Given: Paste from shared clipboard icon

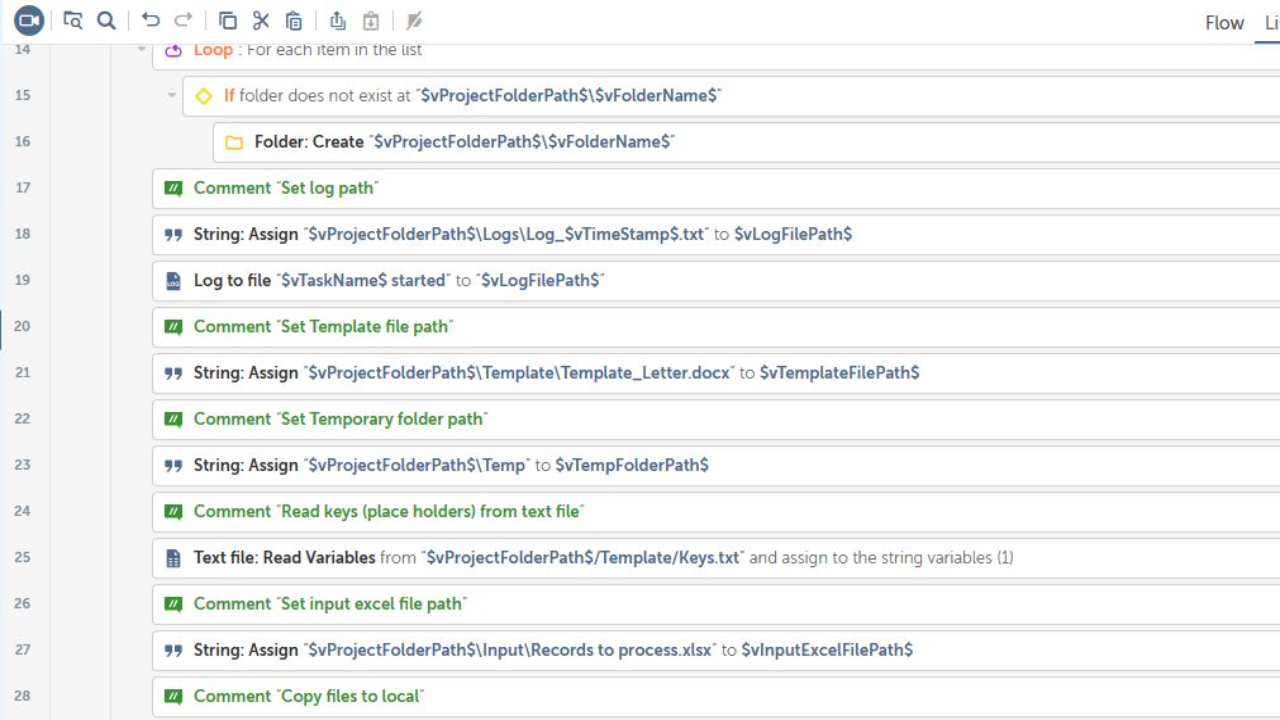Looking at the screenshot, I should pos(371,20).
